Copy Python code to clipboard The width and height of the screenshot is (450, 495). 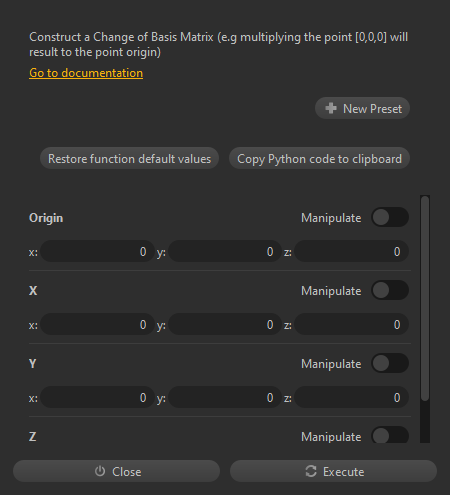319,158
